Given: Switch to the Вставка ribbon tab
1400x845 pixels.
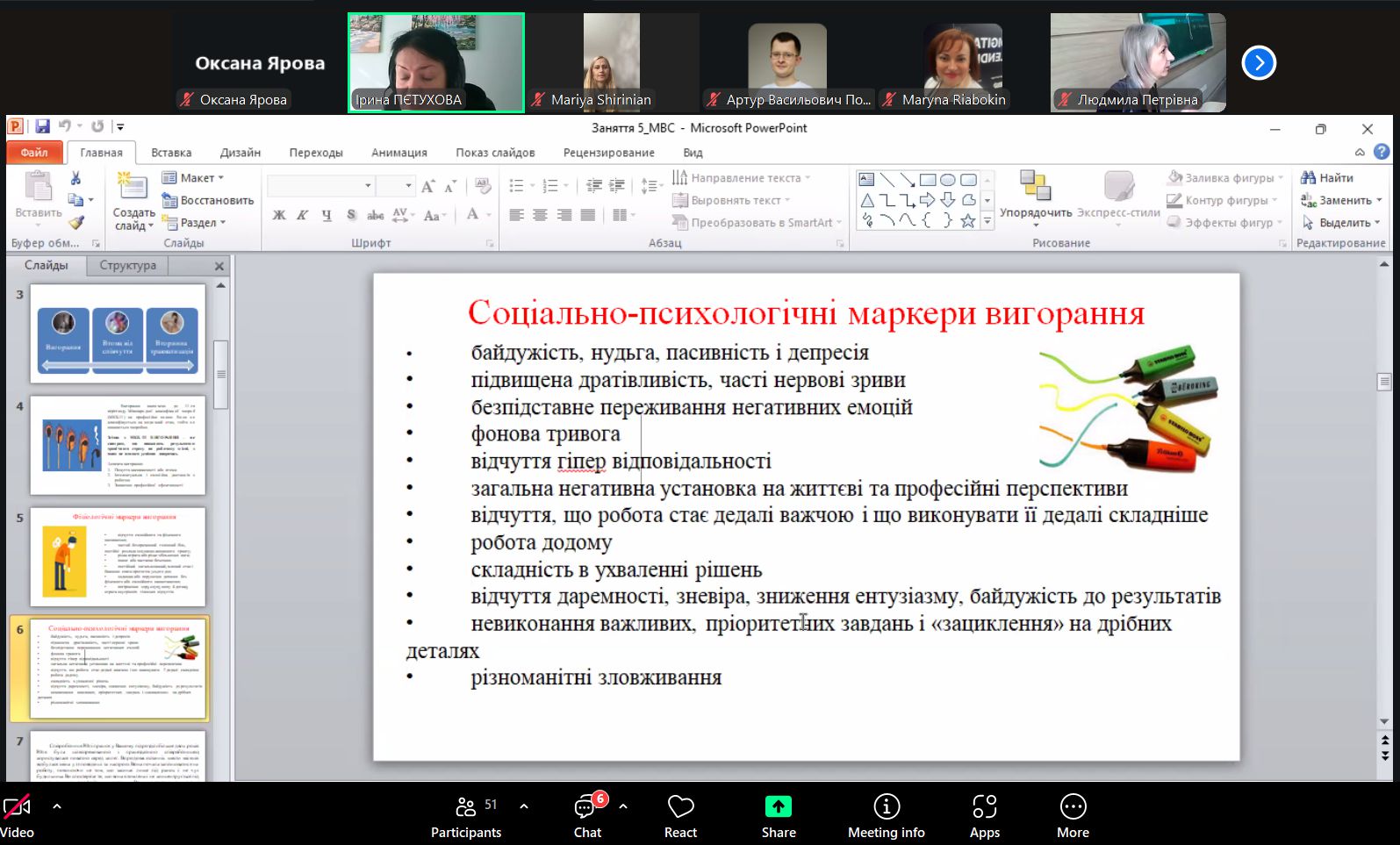Looking at the screenshot, I should coord(171,153).
